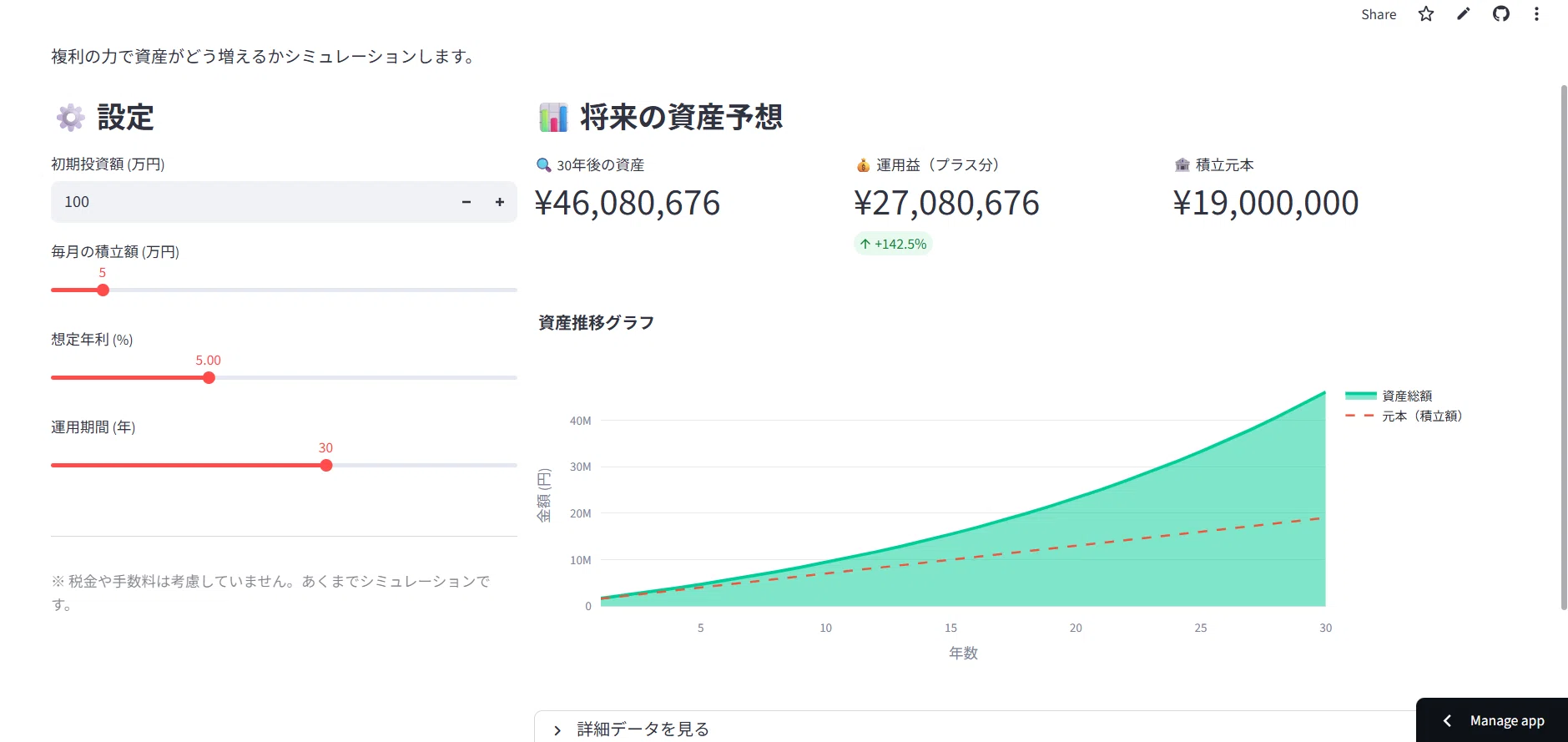Click the Share button in the header
Viewport: 1568px width, 742px height.
(x=1378, y=14)
